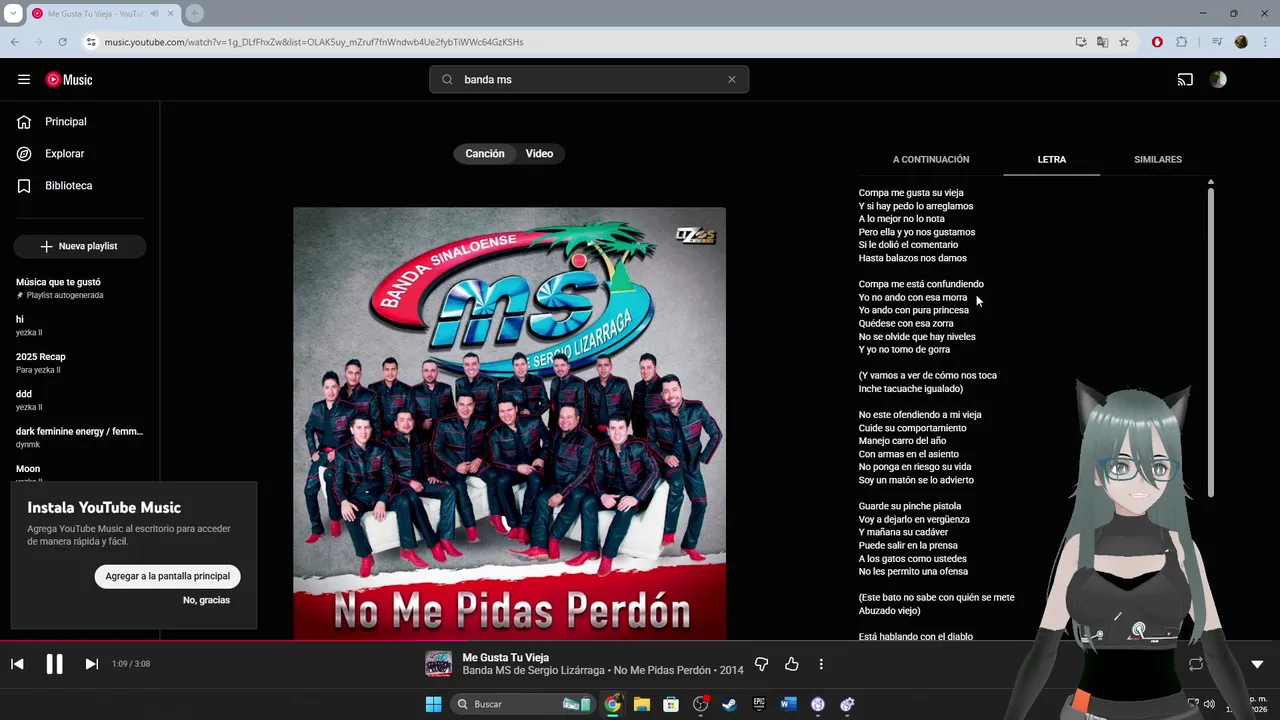Clear the banda ms search text

pyautogui.click(x=731, y=79)
